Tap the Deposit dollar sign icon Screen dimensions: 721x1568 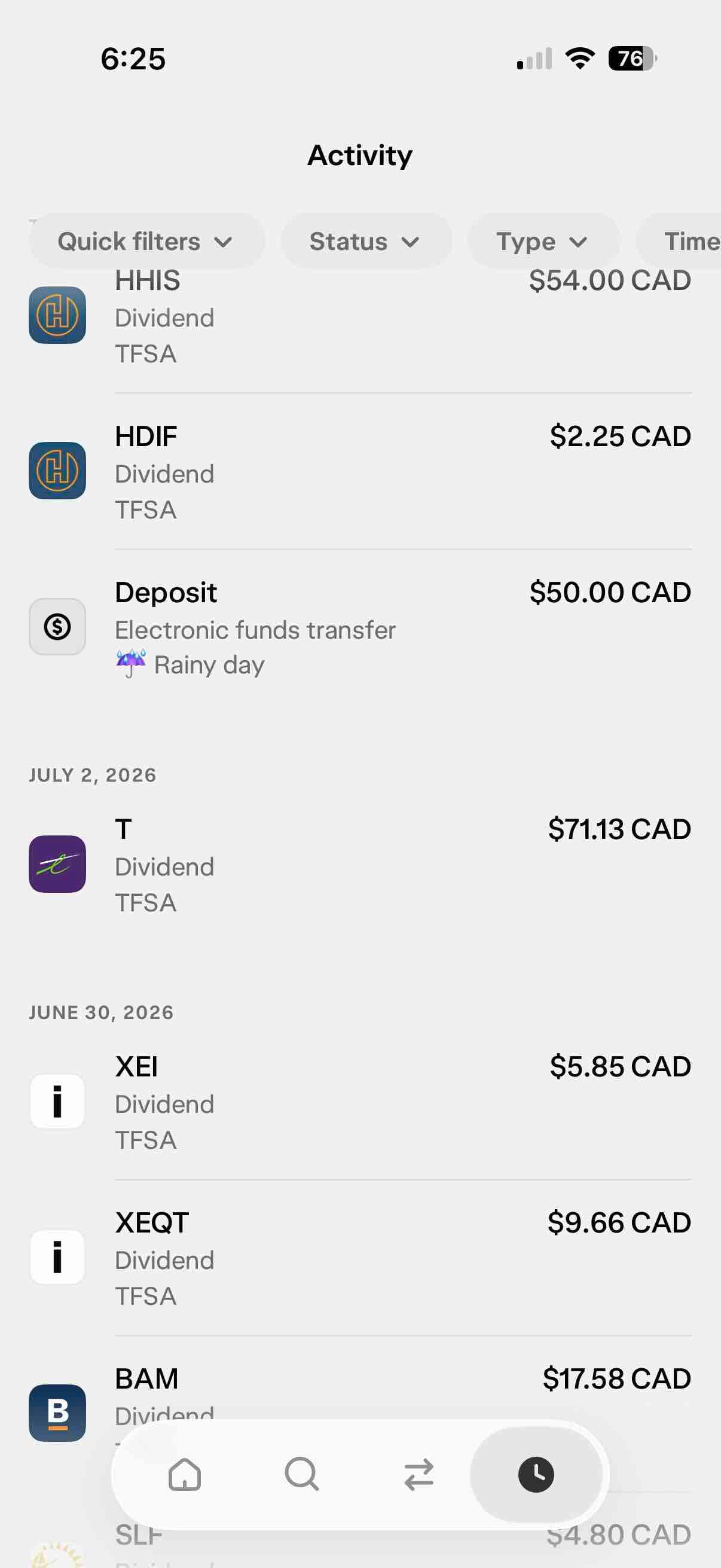point(57,626)
